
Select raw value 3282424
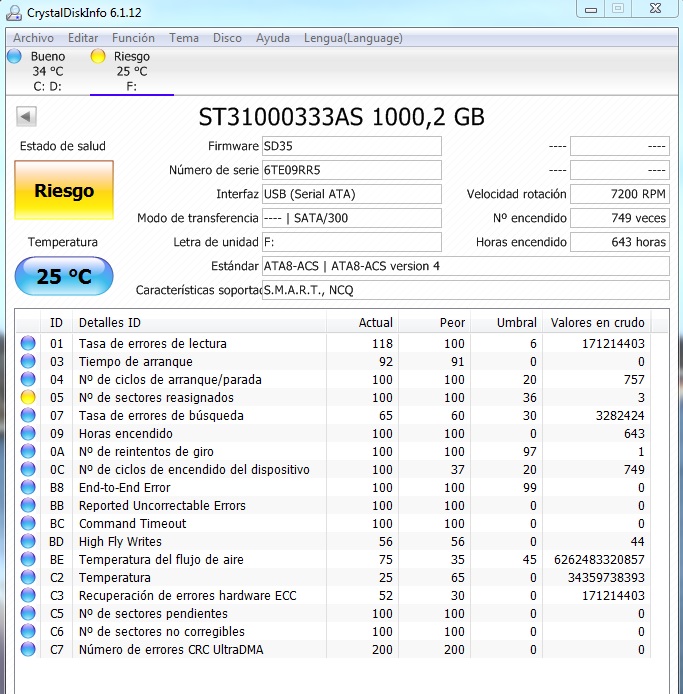click(x=620, y=416)
